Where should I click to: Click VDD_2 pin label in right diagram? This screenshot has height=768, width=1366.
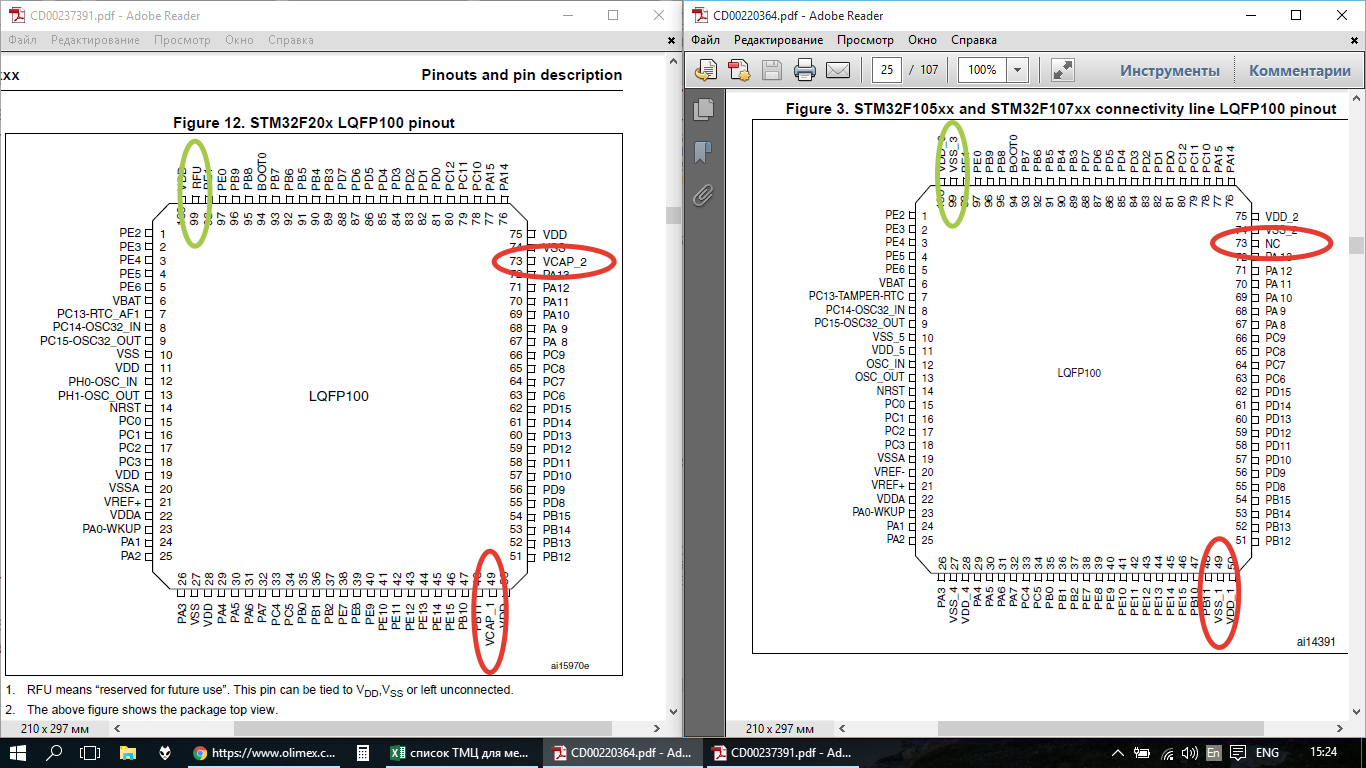[x=1282, y=216]
